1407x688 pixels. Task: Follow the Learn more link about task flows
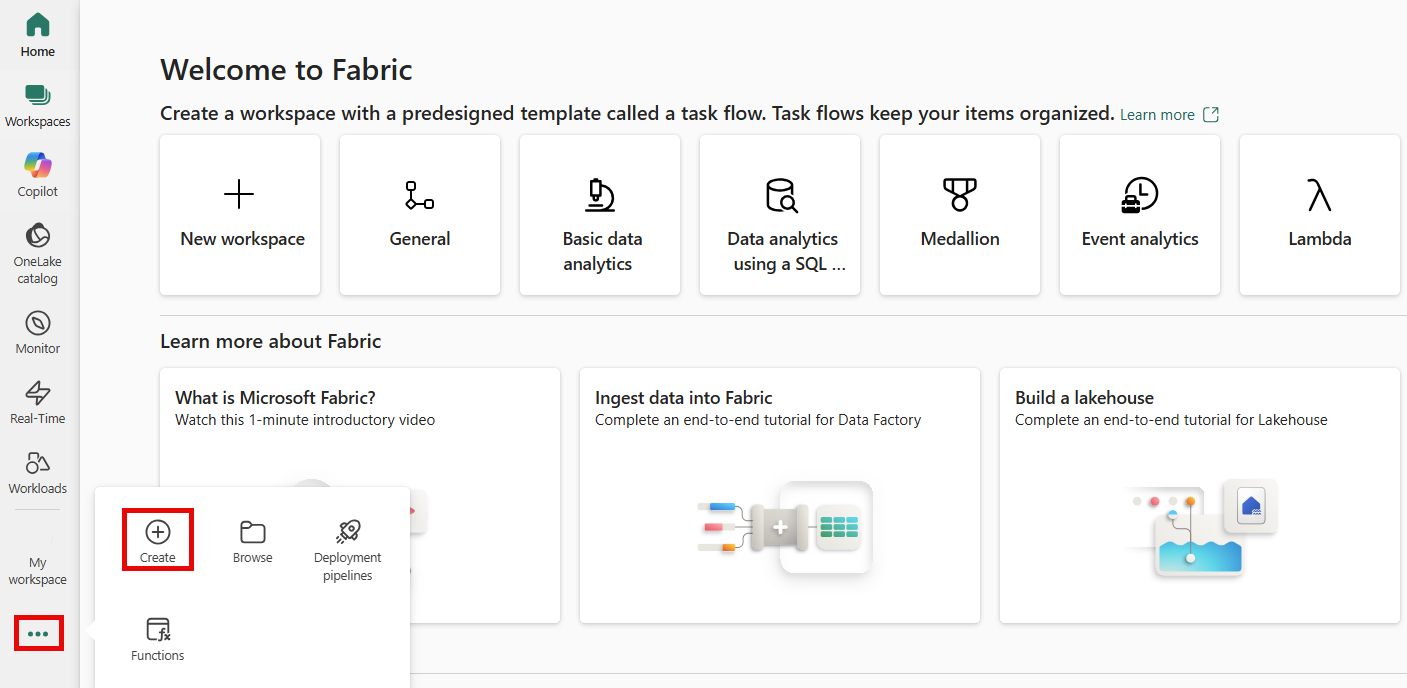pos(1158,114)
